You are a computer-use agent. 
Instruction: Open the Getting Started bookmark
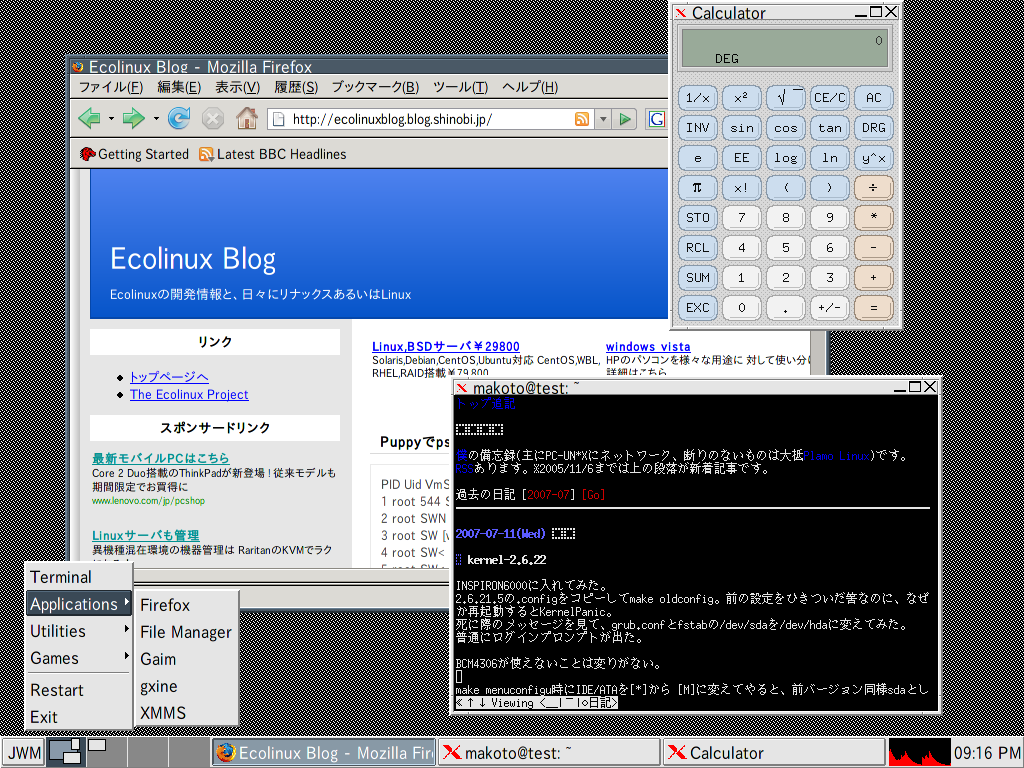click(x=134, y=154)
